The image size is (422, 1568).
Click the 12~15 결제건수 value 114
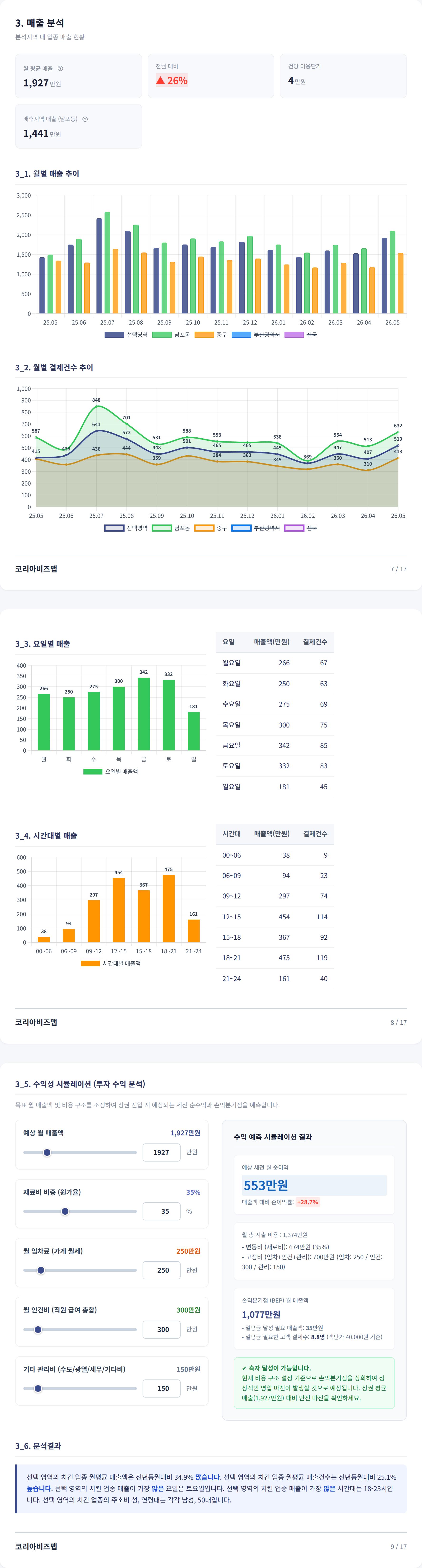[x=322, y=917]
